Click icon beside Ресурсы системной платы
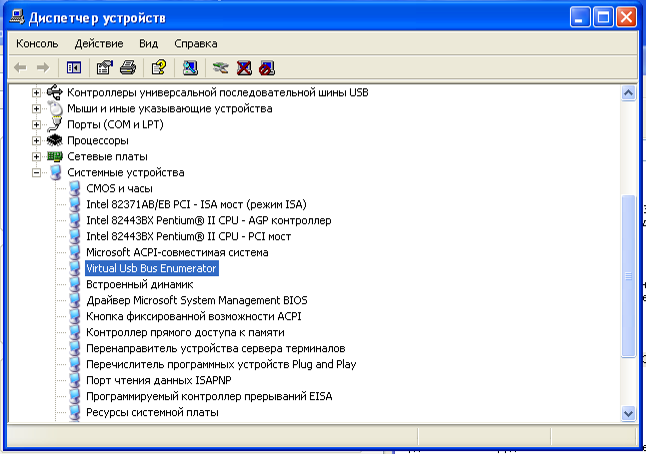 point(75,412)
